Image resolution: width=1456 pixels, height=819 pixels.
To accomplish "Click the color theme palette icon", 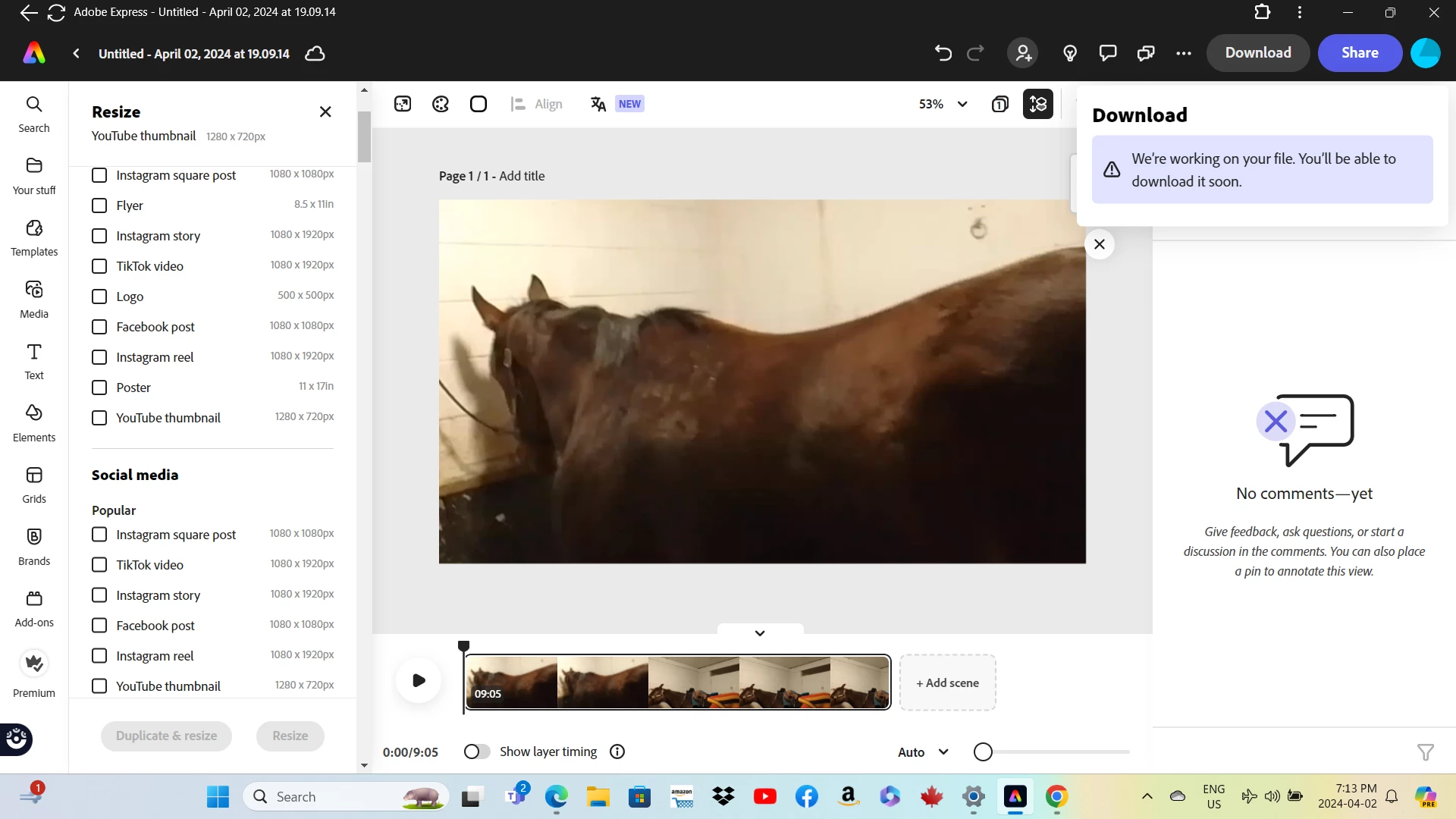I will [441, 104].
